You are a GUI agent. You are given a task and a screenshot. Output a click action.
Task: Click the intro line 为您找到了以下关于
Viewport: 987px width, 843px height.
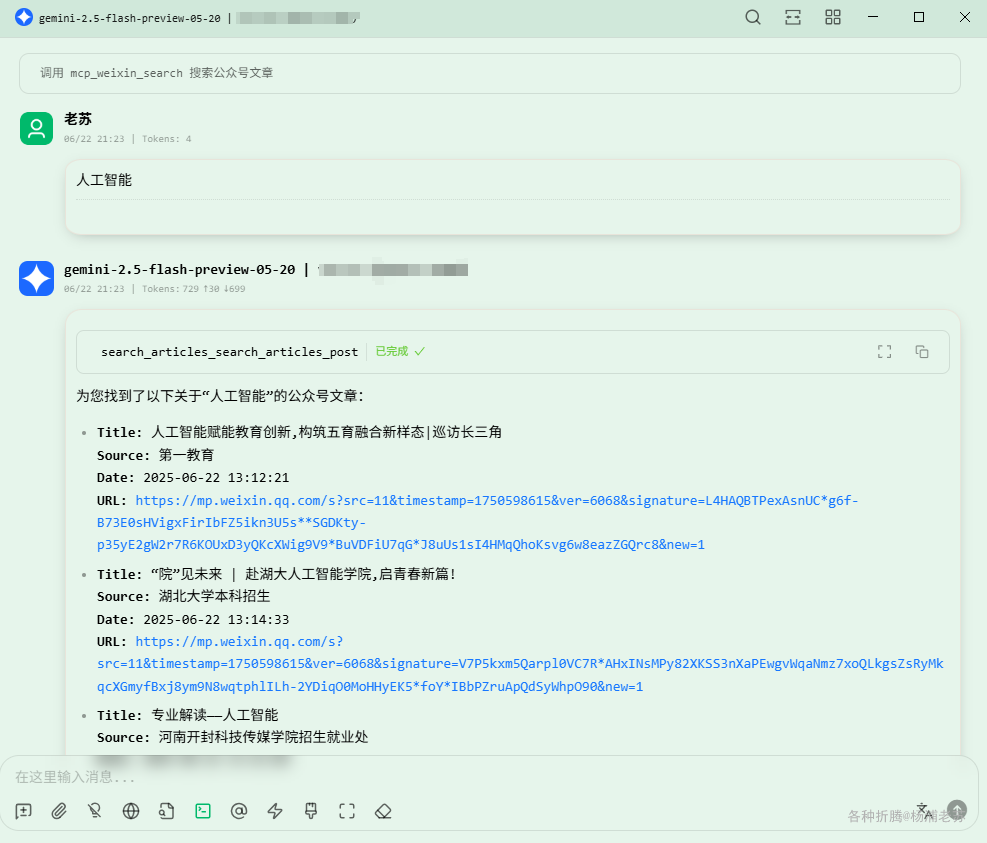pyautogui.click(x=220, y=396)
